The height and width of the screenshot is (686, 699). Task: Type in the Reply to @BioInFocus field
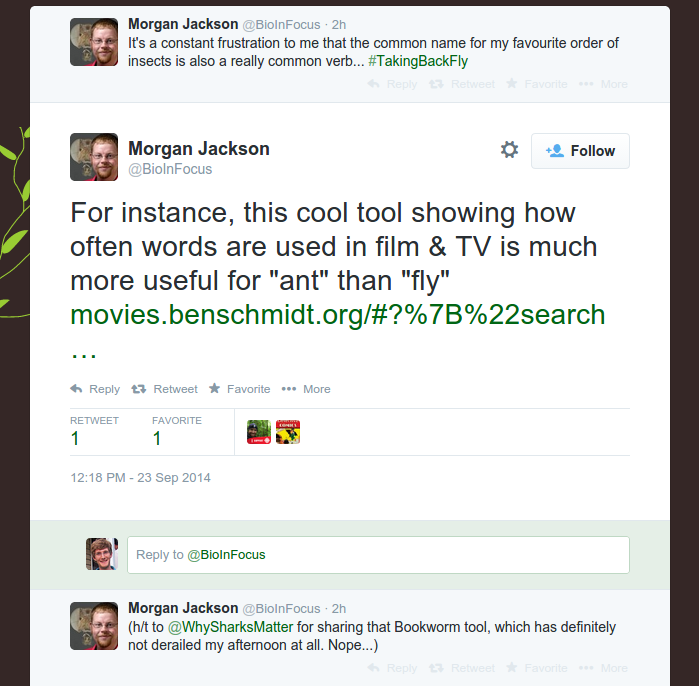tap(377, 554)
